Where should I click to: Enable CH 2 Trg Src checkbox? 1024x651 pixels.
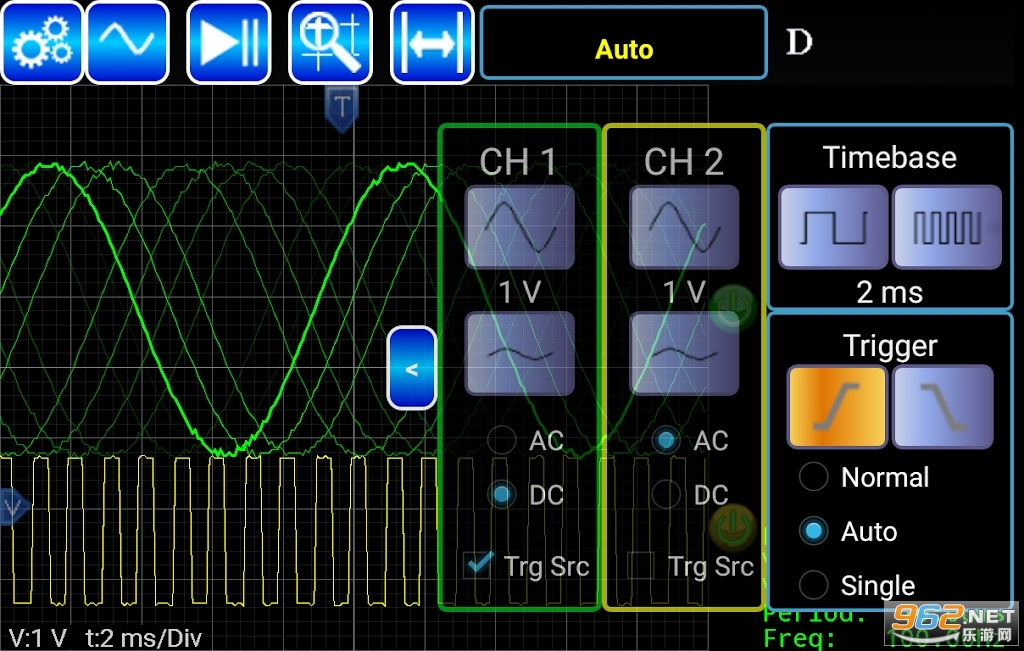(641, 566)
